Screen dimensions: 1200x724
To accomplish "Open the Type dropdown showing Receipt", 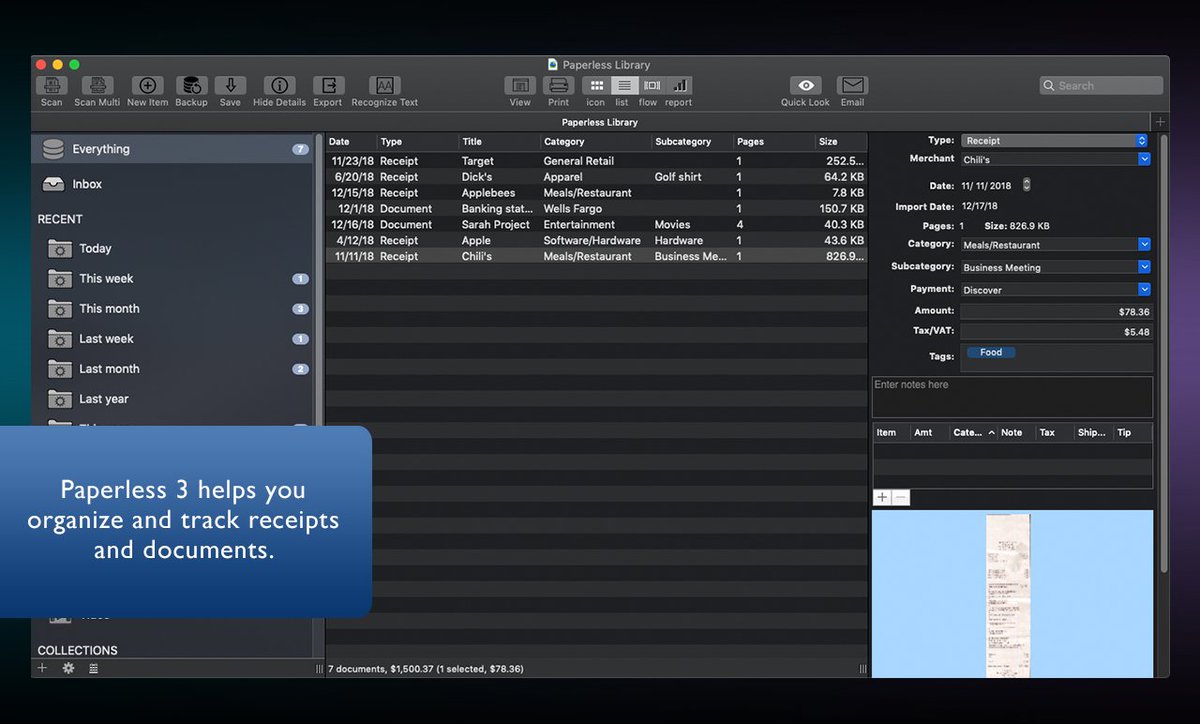I will coord(1055,141).
